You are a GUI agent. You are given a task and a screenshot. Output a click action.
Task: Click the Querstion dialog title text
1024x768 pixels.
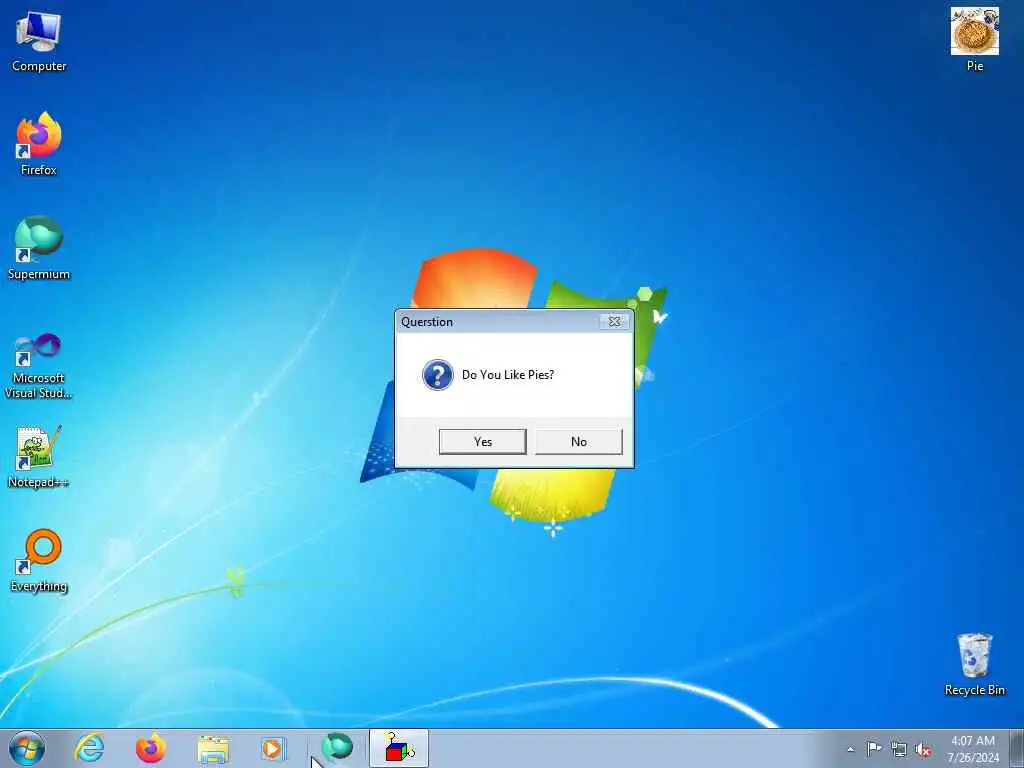426,322
